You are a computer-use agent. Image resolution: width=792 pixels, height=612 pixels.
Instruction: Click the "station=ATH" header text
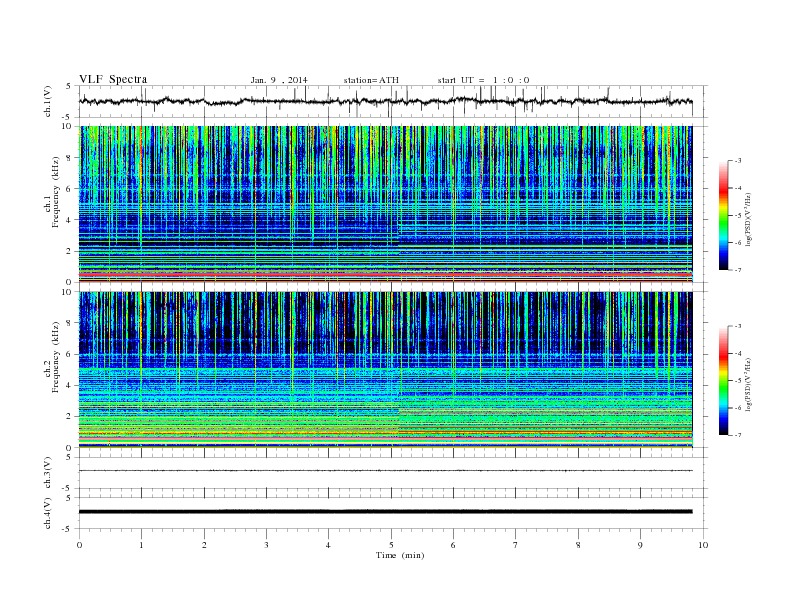(371, 80)
